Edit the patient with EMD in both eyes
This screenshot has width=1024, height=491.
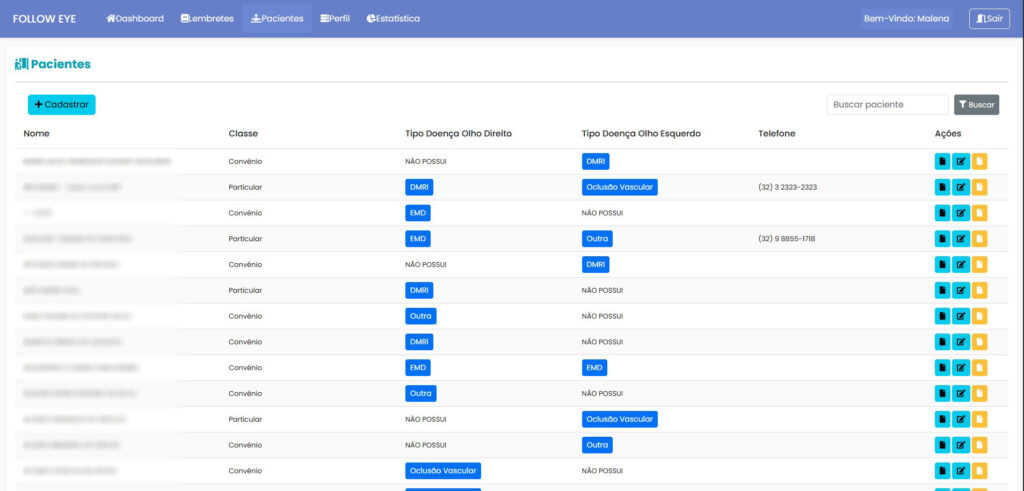point(961,368)
